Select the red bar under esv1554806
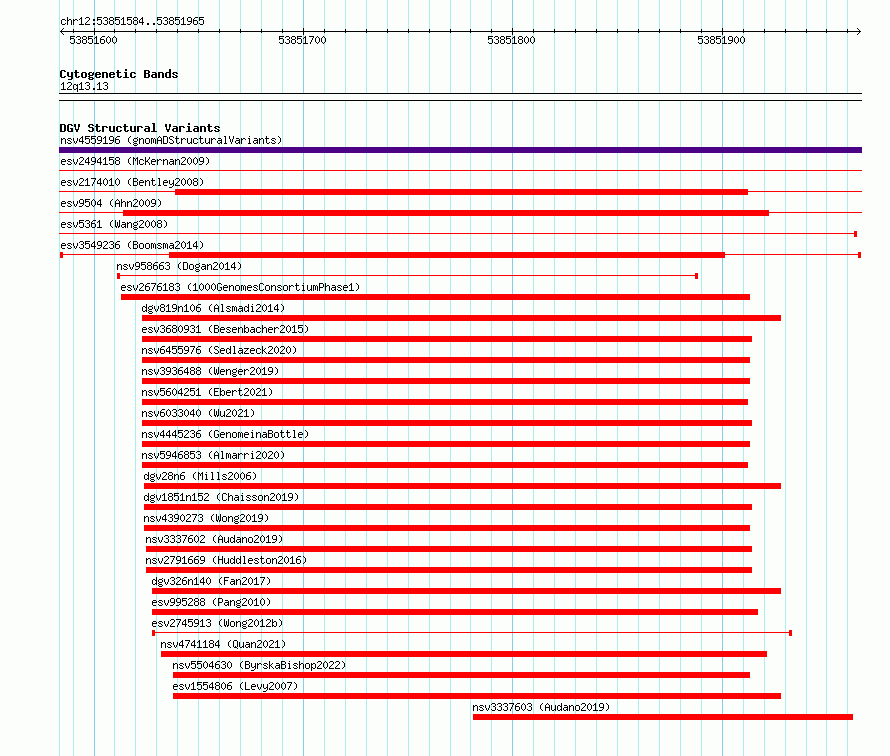The height and width of the screenshot is (756, 890). pyautogui.click(x=477, y=696)
